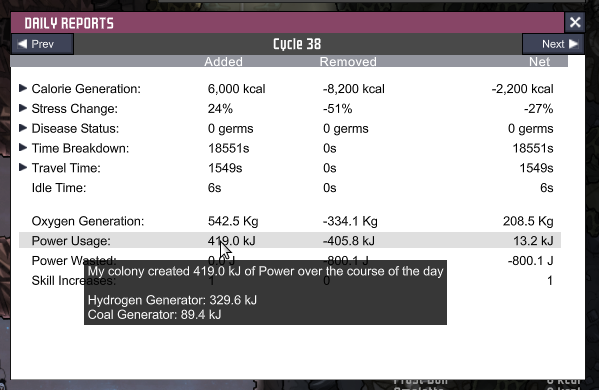Expand the Disease Status row arrow
Screen dimensions: 599x390
click(23, 128)
